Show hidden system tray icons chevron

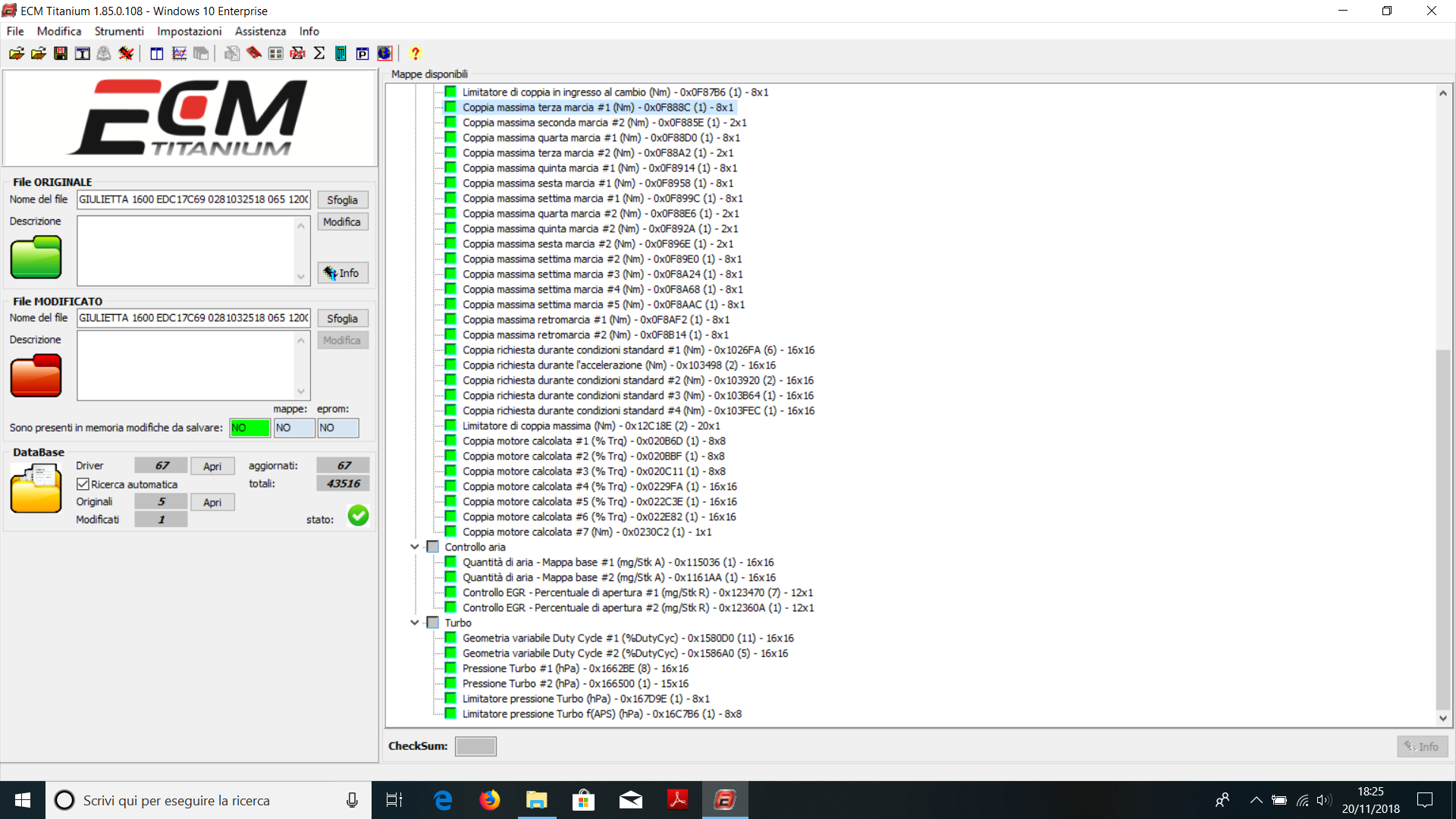coord(1257,800)
